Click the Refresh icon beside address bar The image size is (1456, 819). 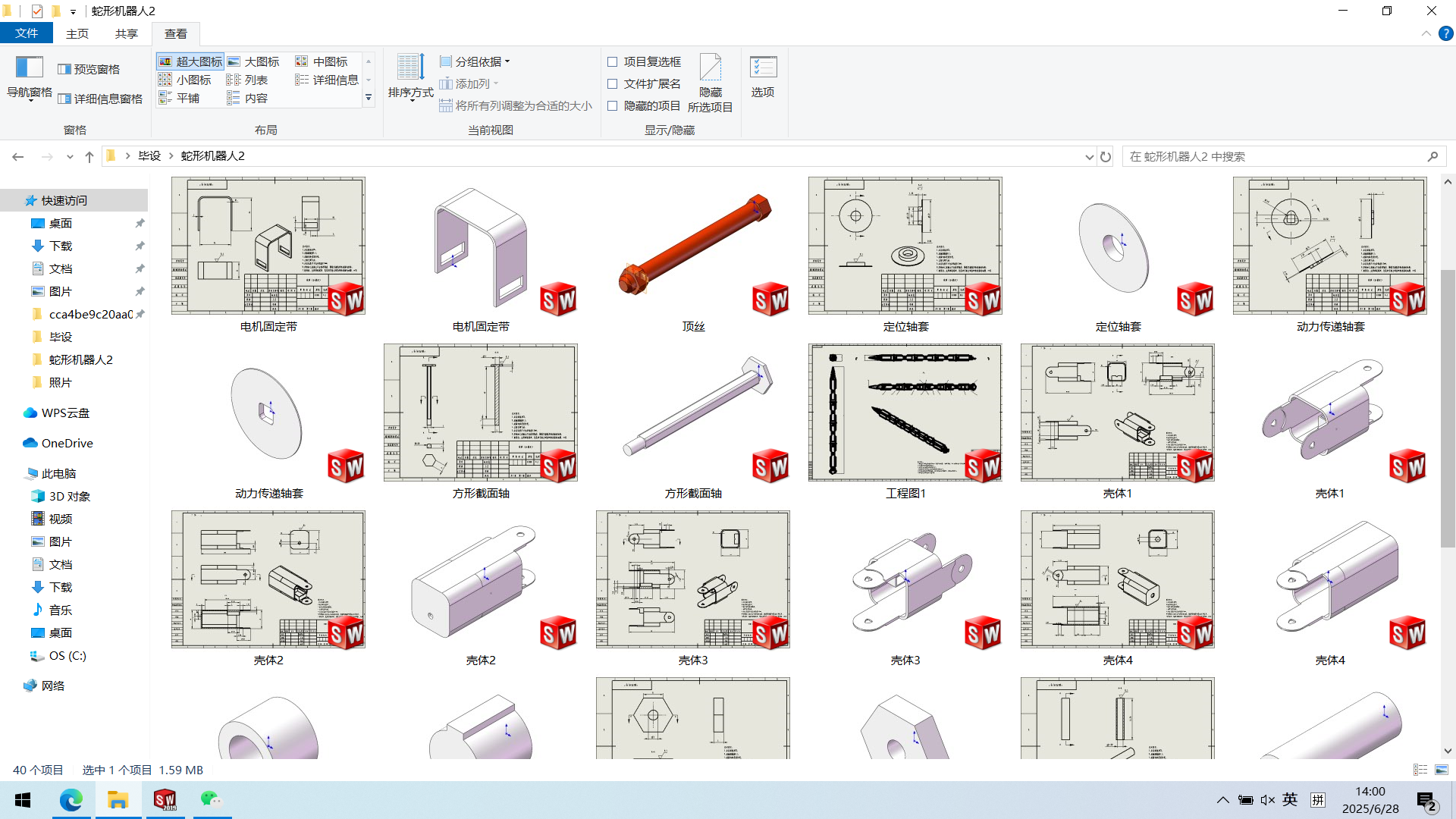1106,157
